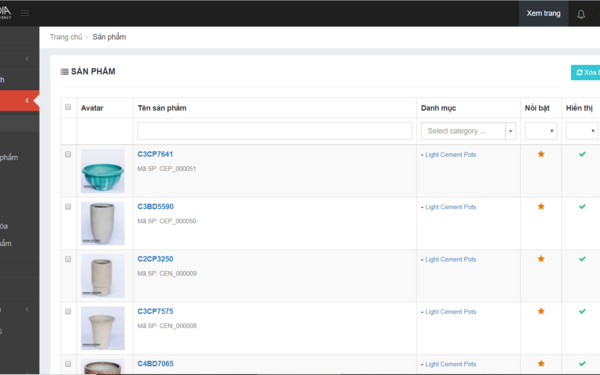Toggle the hamburger sidebar menu icon
This screenshot has height=375, width=600.
[25, 13]
